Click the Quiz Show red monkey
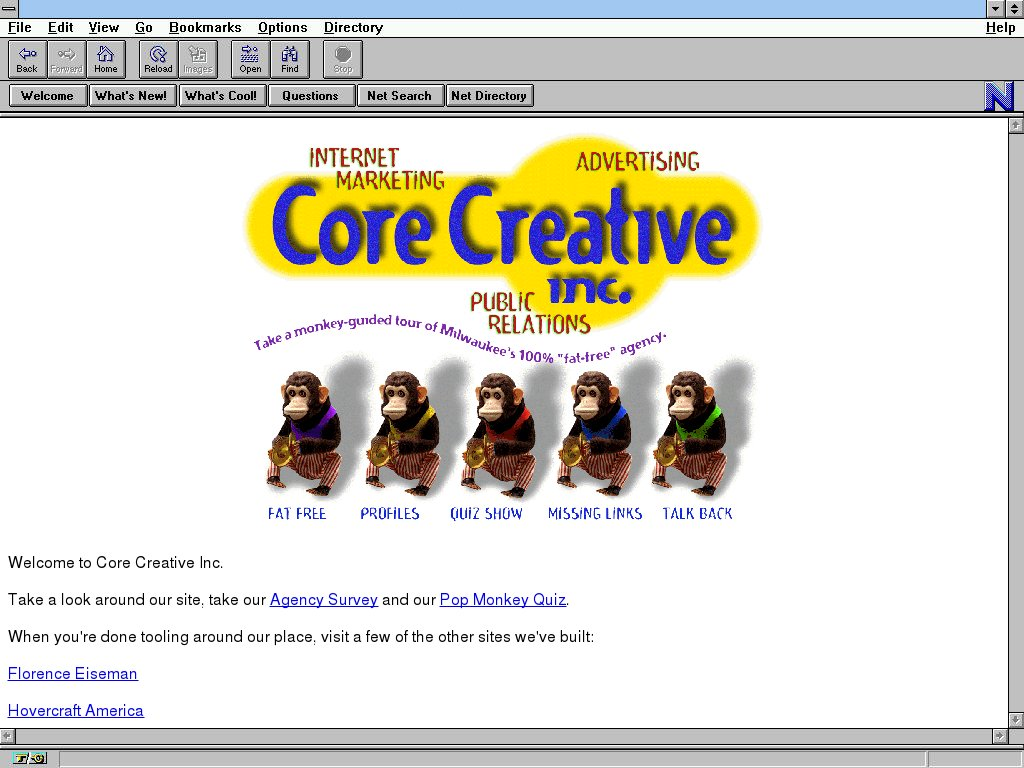The width and height of the screenshot is (1024, 768). tap(495, 432)
